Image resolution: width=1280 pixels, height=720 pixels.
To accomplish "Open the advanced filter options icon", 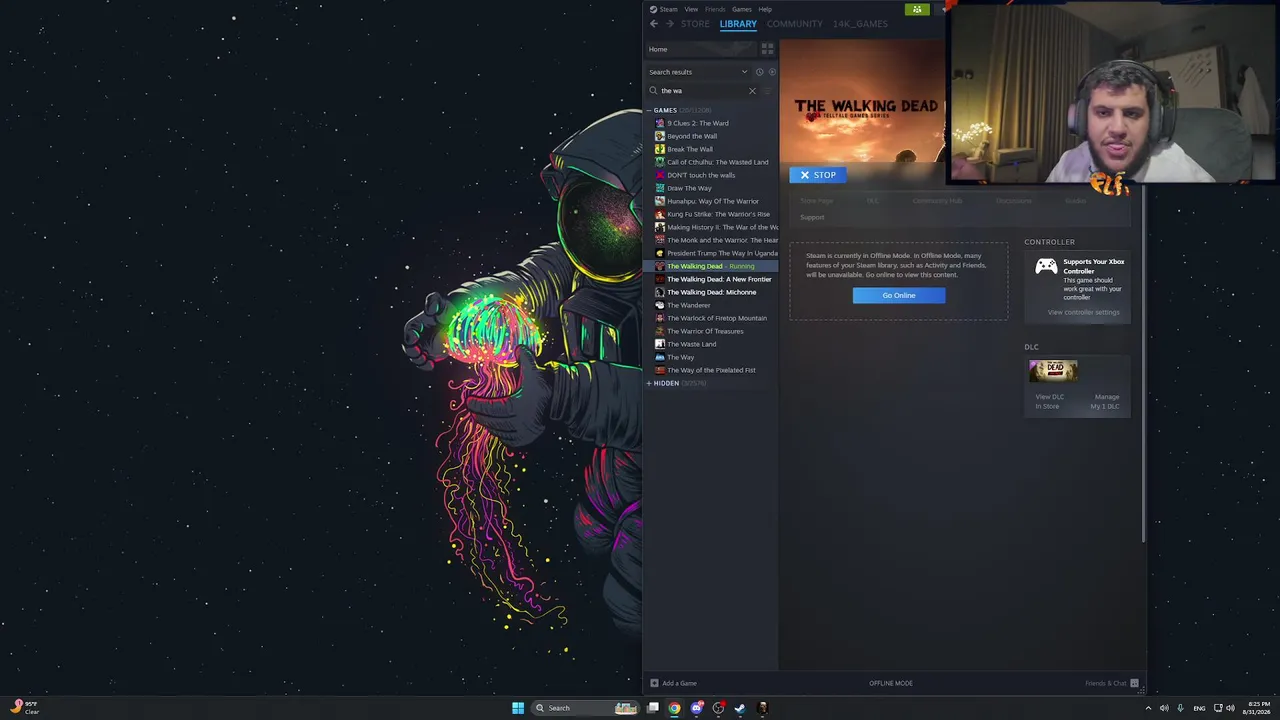I will pyautogui.click(x=767, y=91).
